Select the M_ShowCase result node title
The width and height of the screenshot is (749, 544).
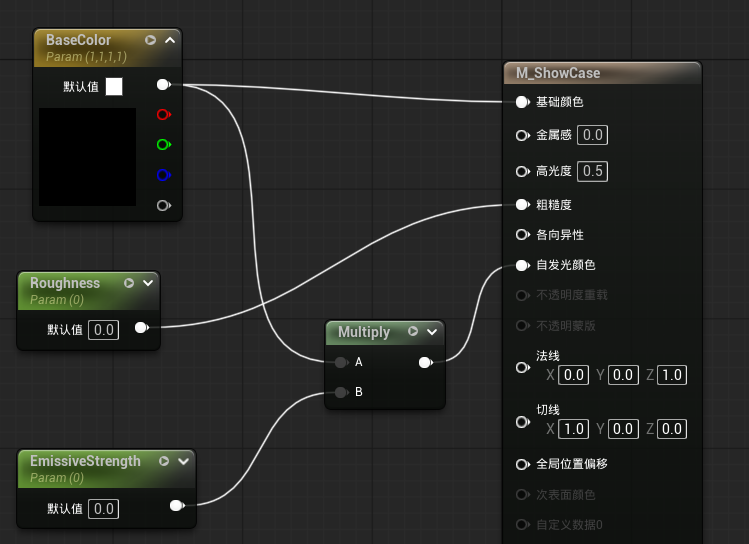(558, 73)
